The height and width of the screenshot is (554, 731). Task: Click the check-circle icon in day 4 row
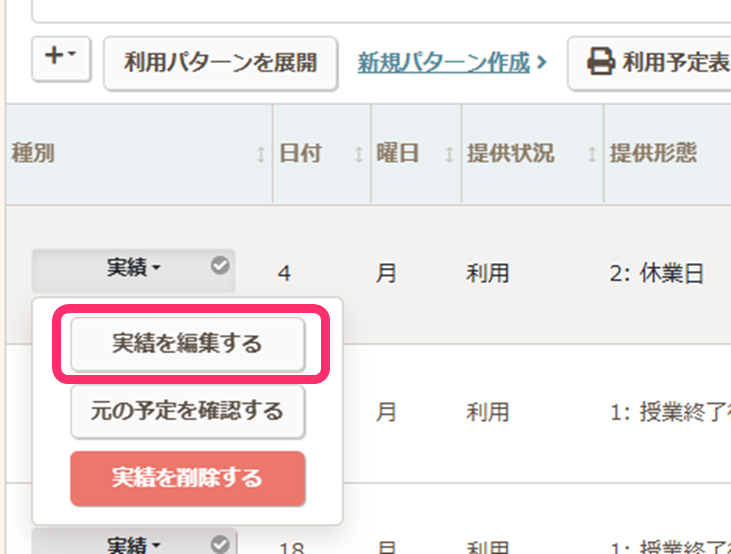tap(221, 266)
